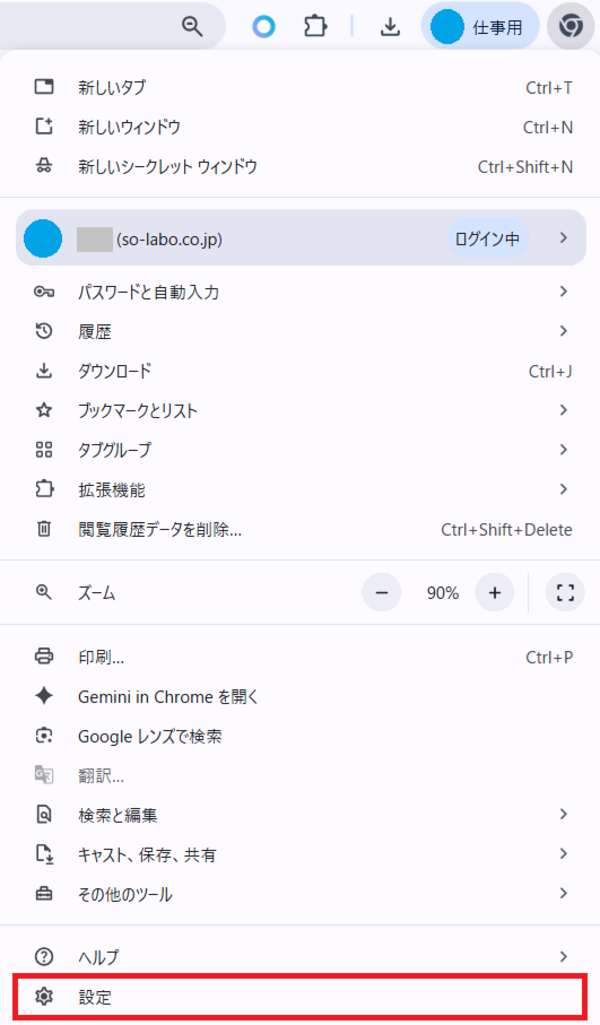
Task: Click the Chrome menu icon at top right
Action: [x=571, y=26]
